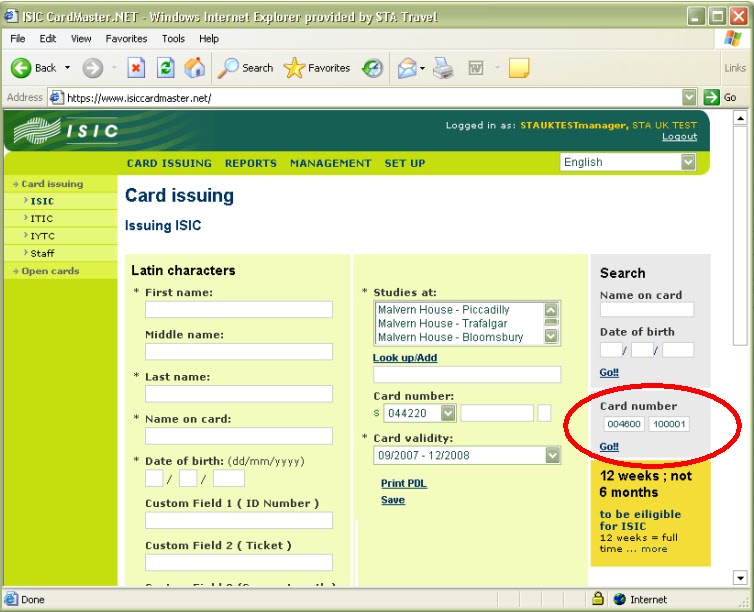Focus the search Name on card field

tap(647, 310)
